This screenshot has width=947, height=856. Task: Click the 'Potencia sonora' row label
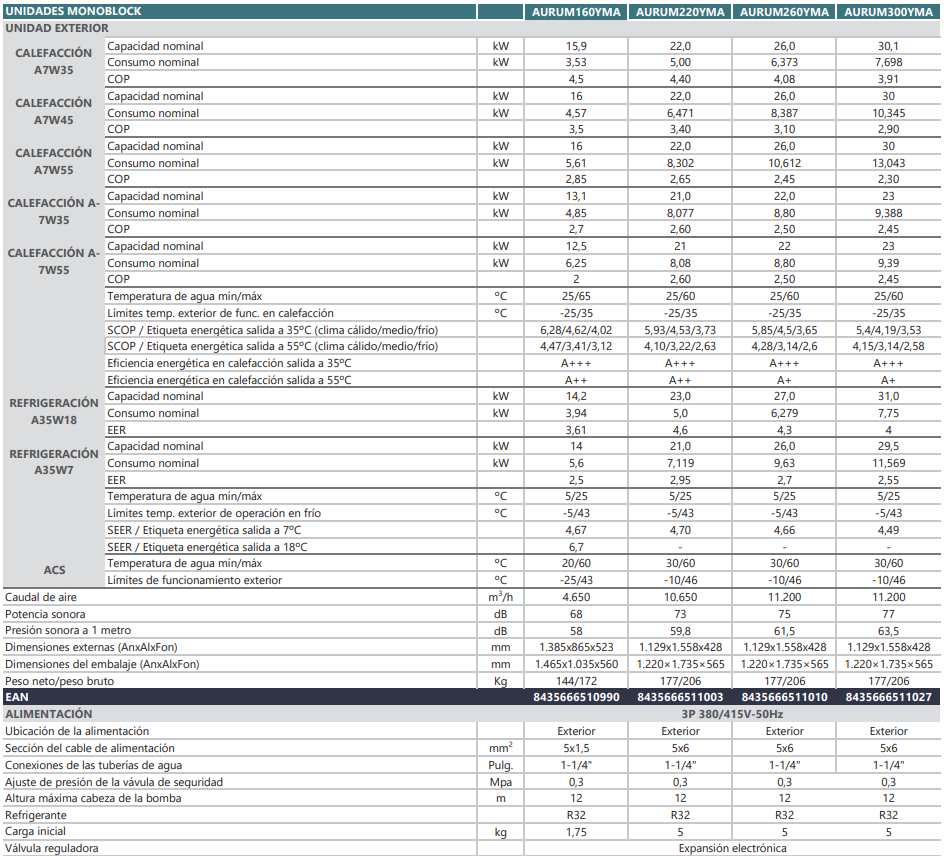click(x=45, y=614)
